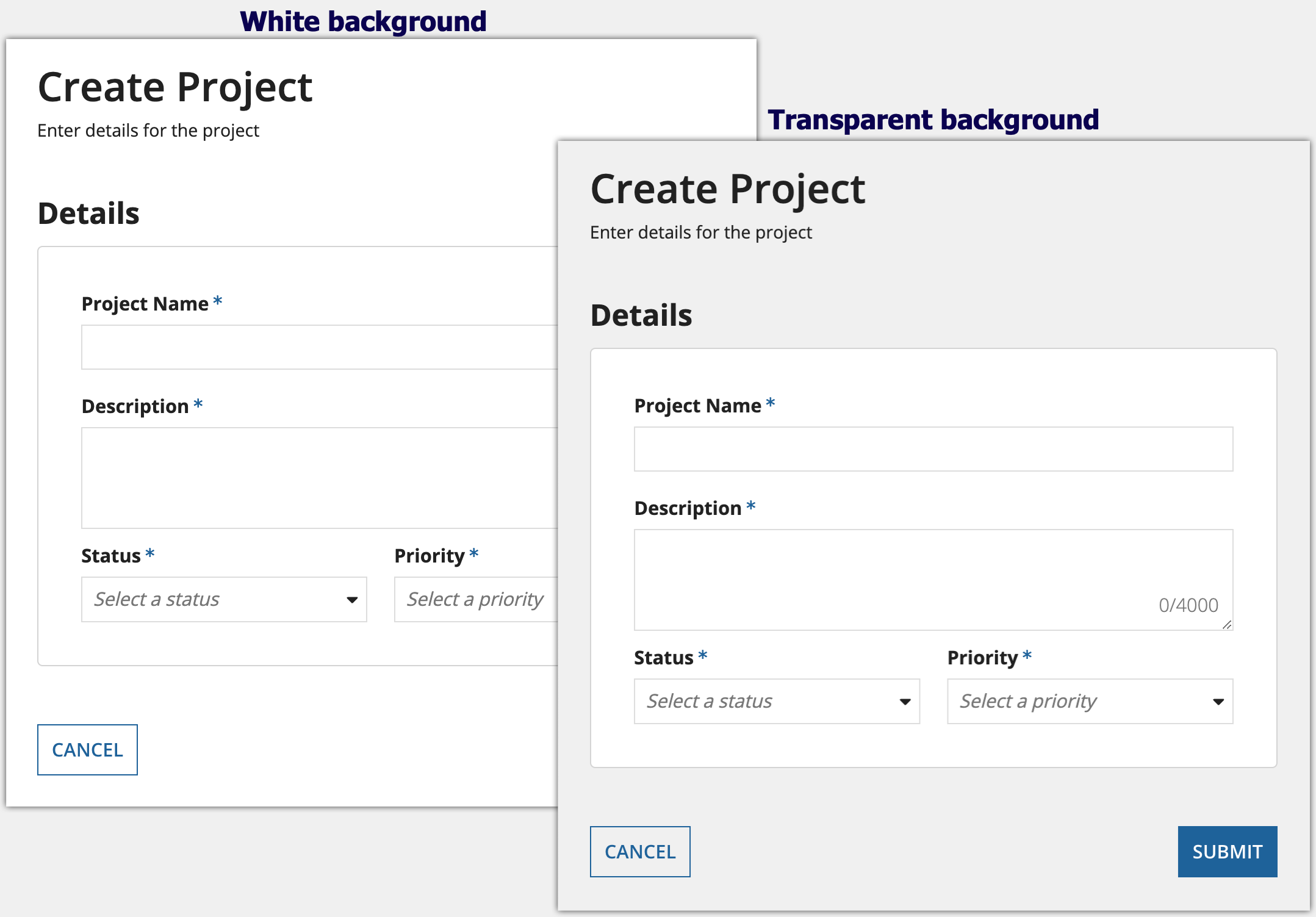The height and width of the screenshot is (917, 1316).
Task: Click 'Status' label in white dialog
Action: [111, 556]
